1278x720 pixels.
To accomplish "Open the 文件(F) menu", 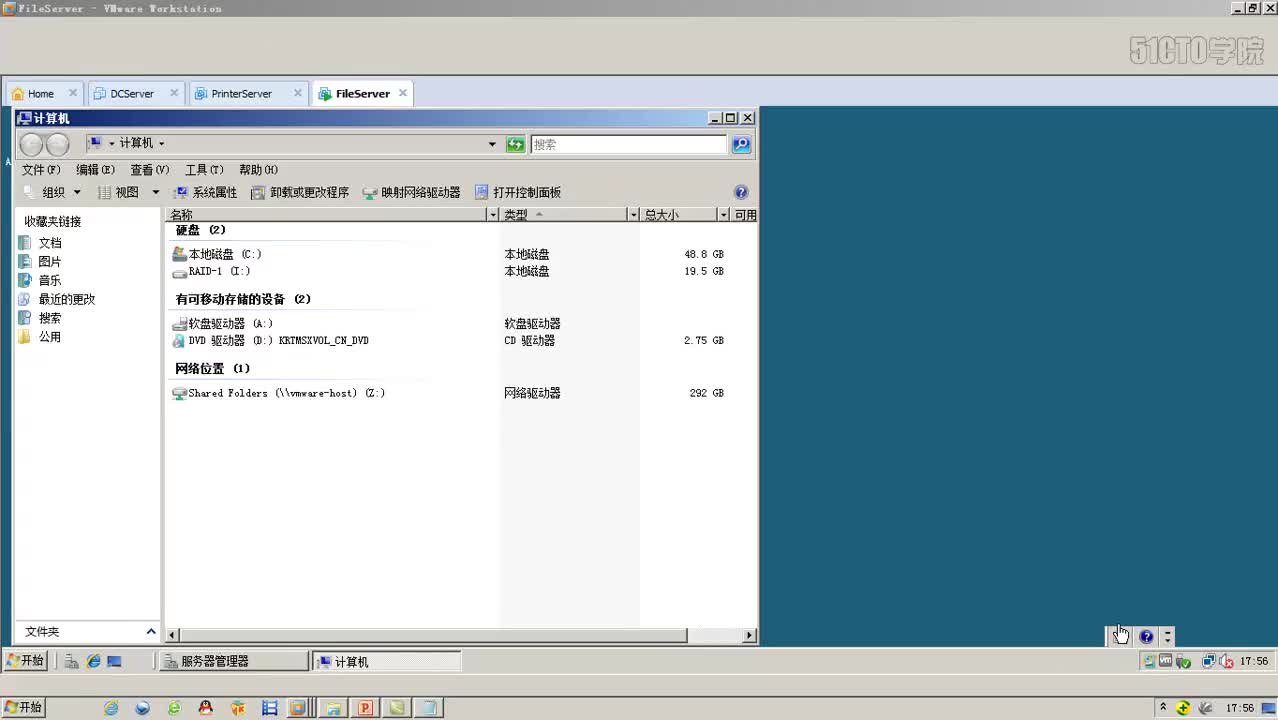I will [41, 170].
